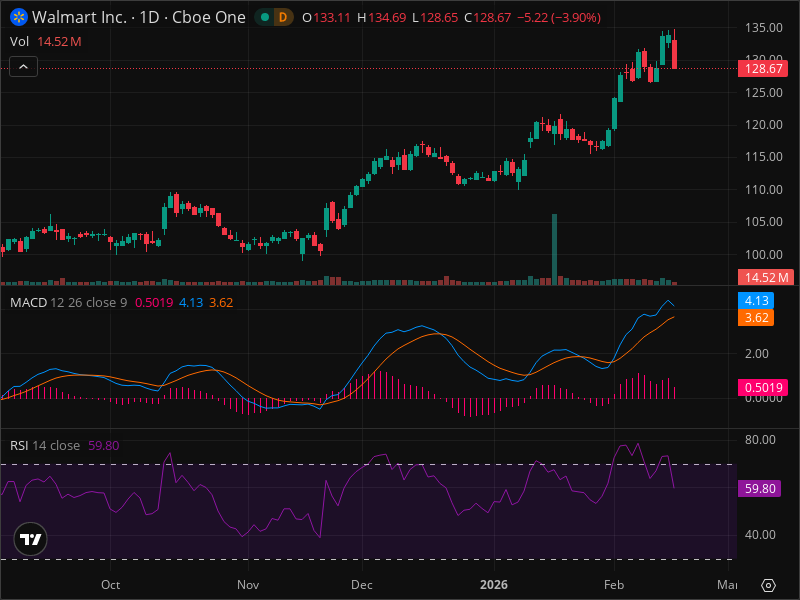Open chart settings gear icon

click(768, 585)
